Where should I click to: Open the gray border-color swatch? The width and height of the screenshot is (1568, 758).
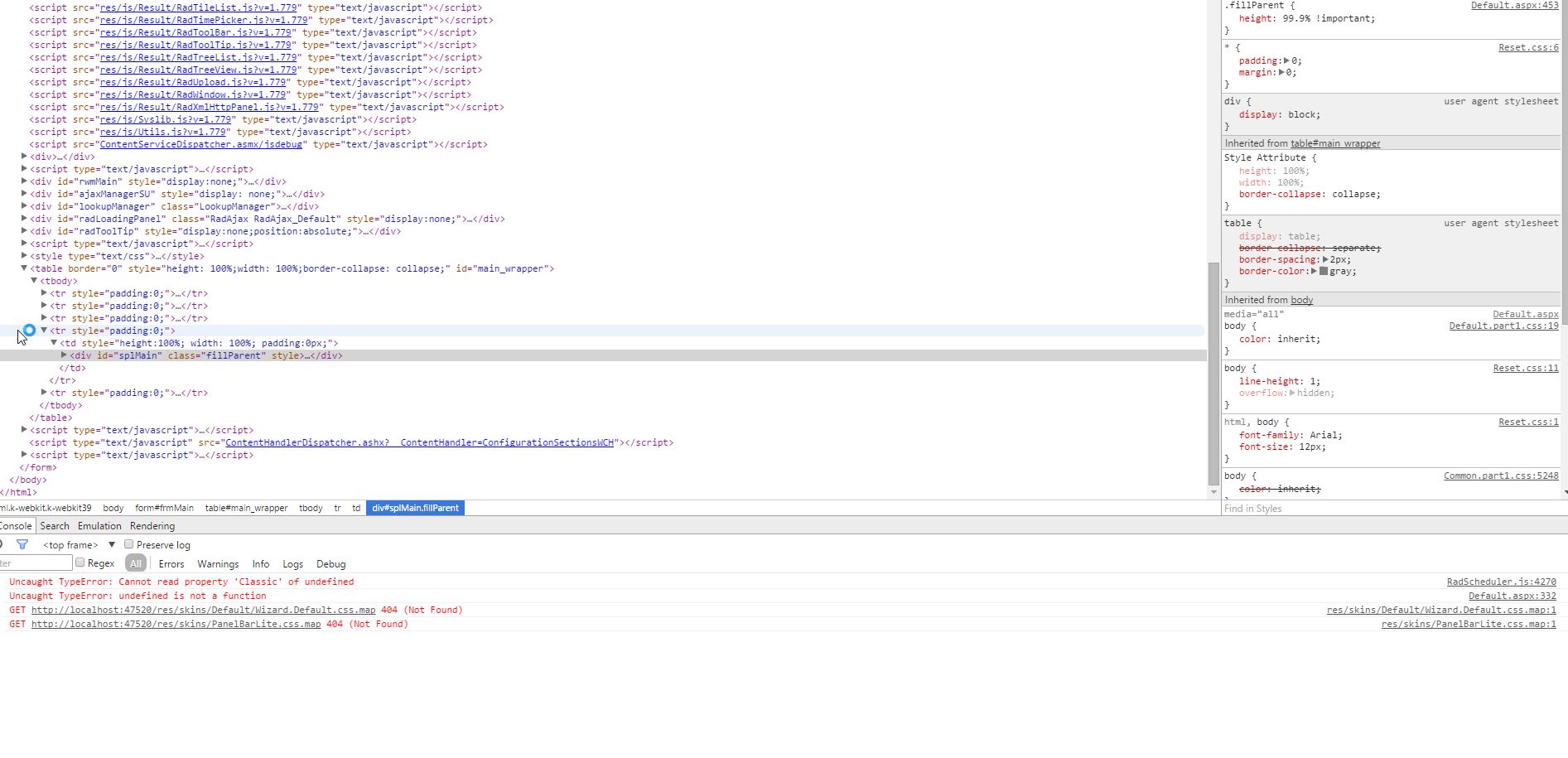click(1324, 271)
